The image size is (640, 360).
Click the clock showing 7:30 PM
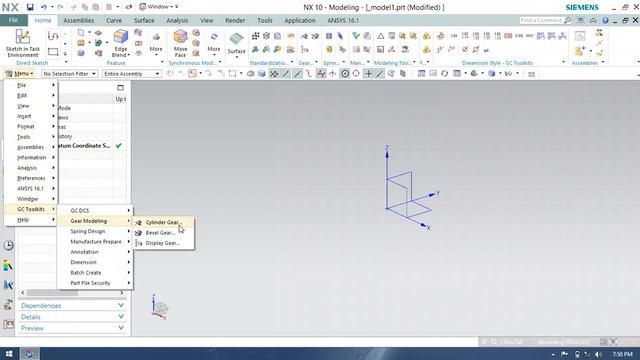pos(622,354)
